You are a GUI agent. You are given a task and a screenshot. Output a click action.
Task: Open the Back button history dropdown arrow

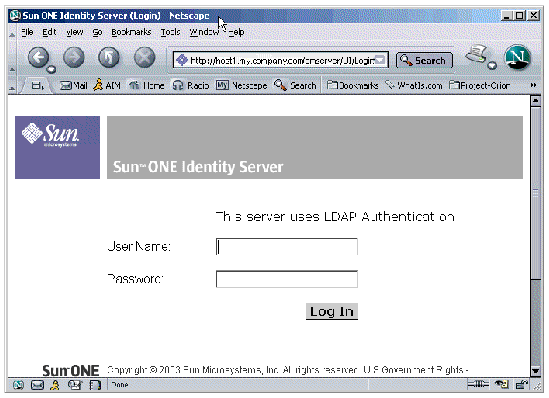(x=51, y=69)
